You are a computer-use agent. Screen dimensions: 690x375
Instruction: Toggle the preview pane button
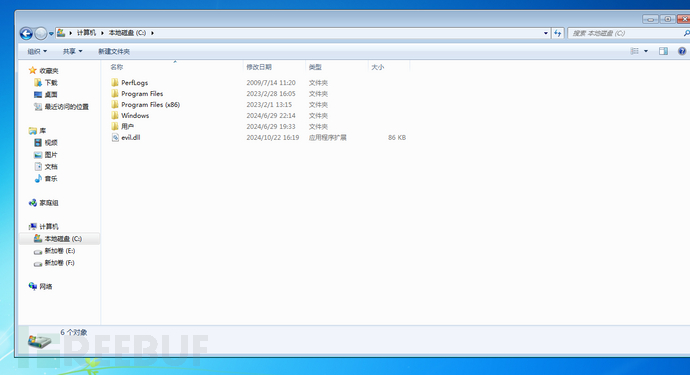[663, 51]
